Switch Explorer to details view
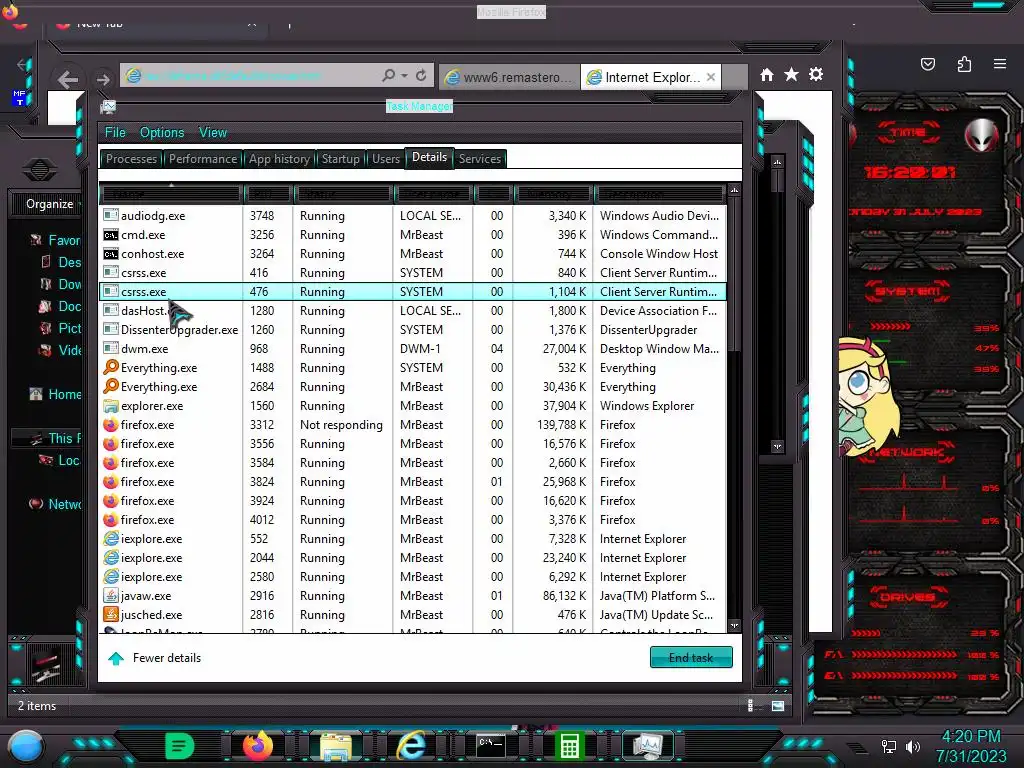 point(750,705)
